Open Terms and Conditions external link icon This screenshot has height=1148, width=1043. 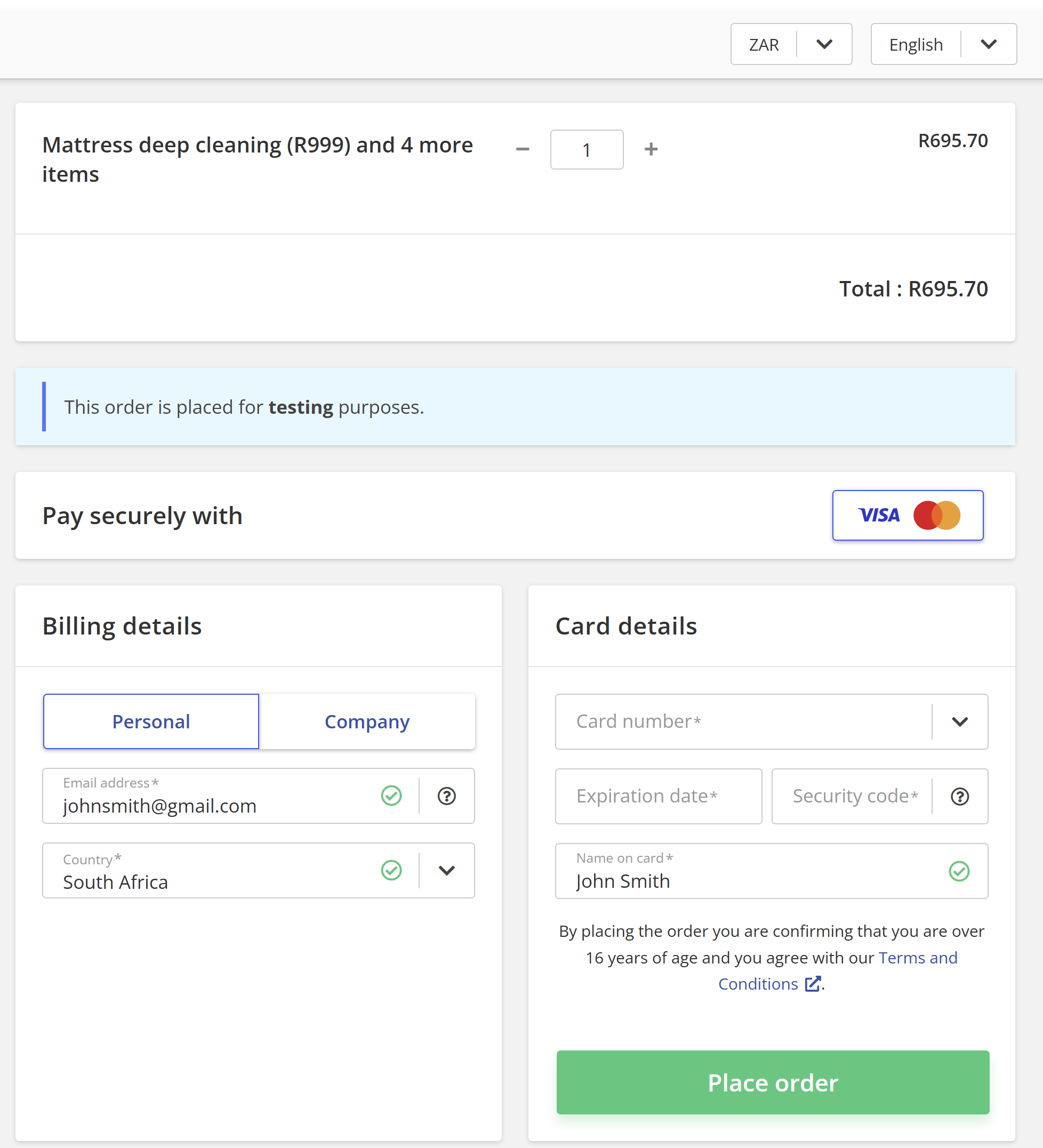pyautogui.click(x=813, y=983)
